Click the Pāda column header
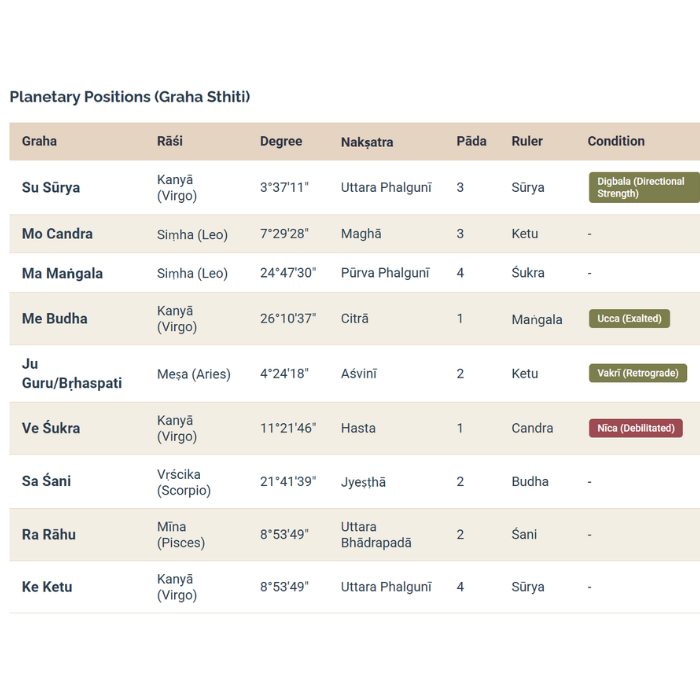This screenshot has width=700, height=700. point(471,141)
